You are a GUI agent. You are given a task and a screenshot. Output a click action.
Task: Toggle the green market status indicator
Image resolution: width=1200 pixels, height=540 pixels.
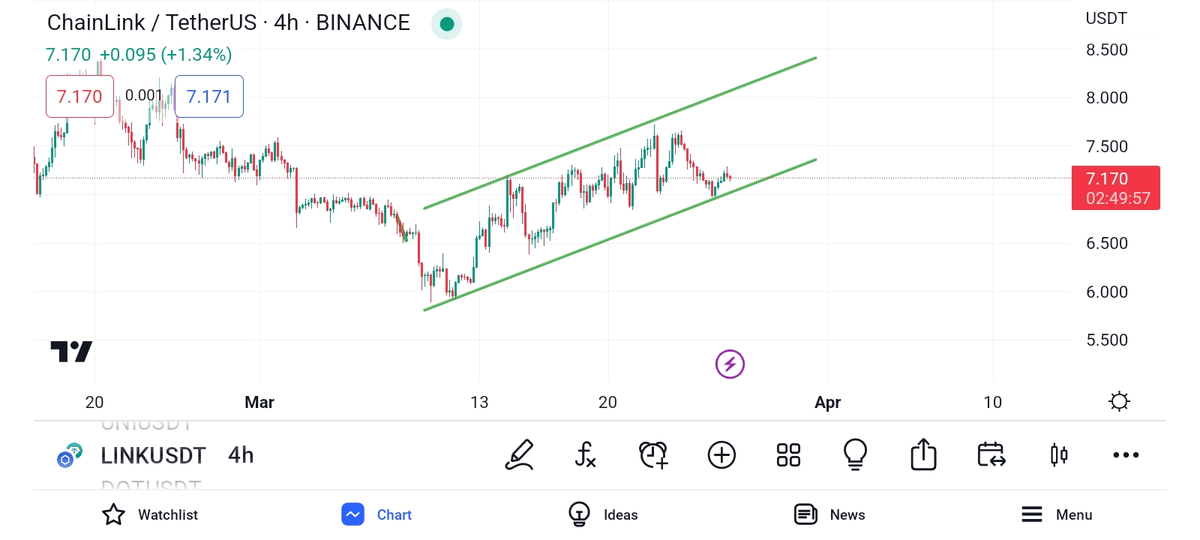pyautogui.click(x=446, y=24)
